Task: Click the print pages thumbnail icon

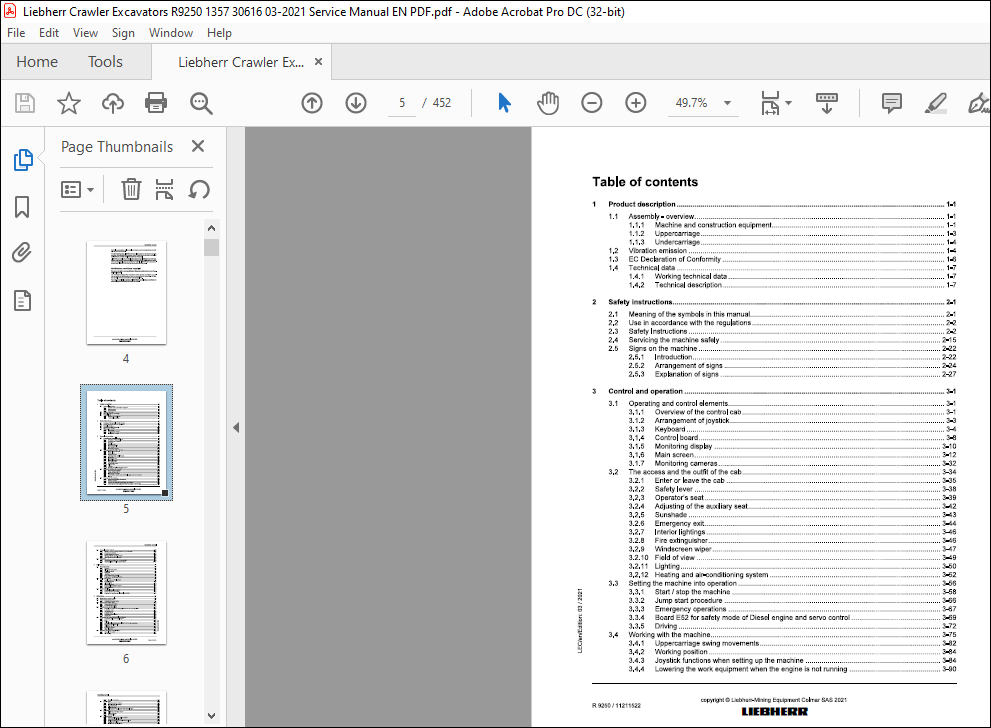Action: [164, 189]
